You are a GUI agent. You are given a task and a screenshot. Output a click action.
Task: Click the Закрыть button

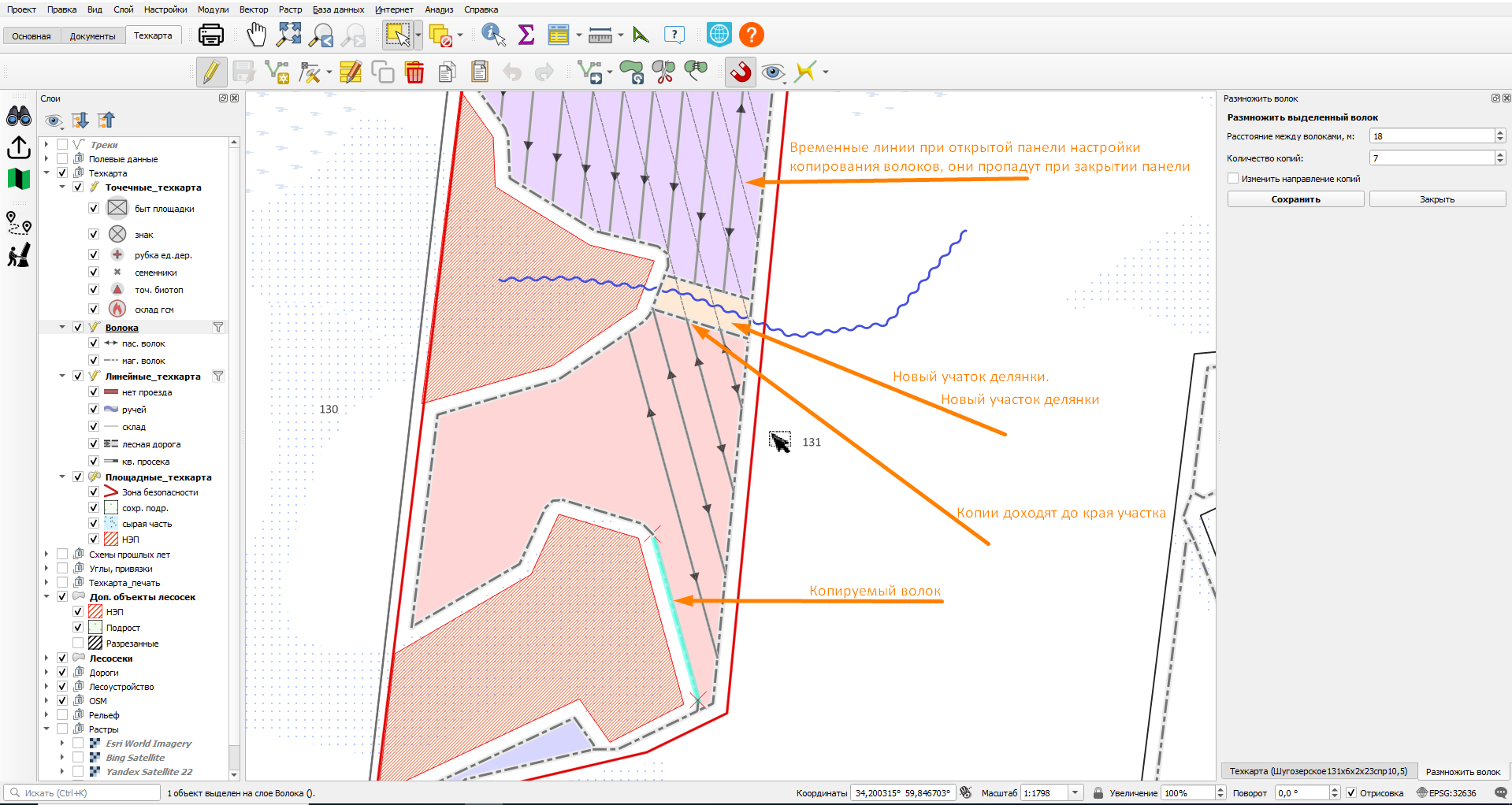click(x=1437, y=199)
